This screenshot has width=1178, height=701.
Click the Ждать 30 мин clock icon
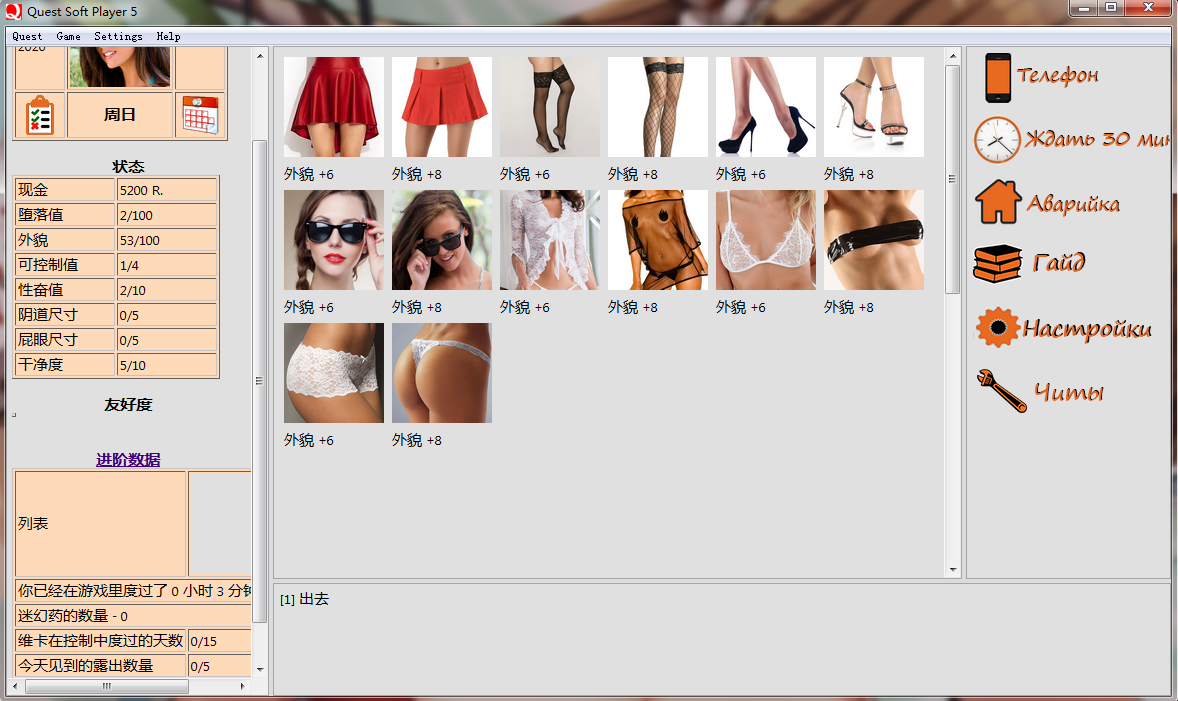997,139
